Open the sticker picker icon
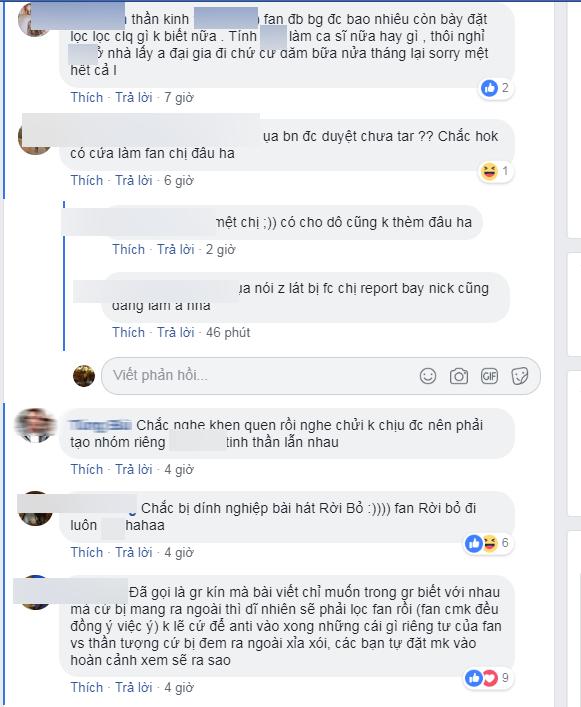581x707 pixels. tap(520, 376)
